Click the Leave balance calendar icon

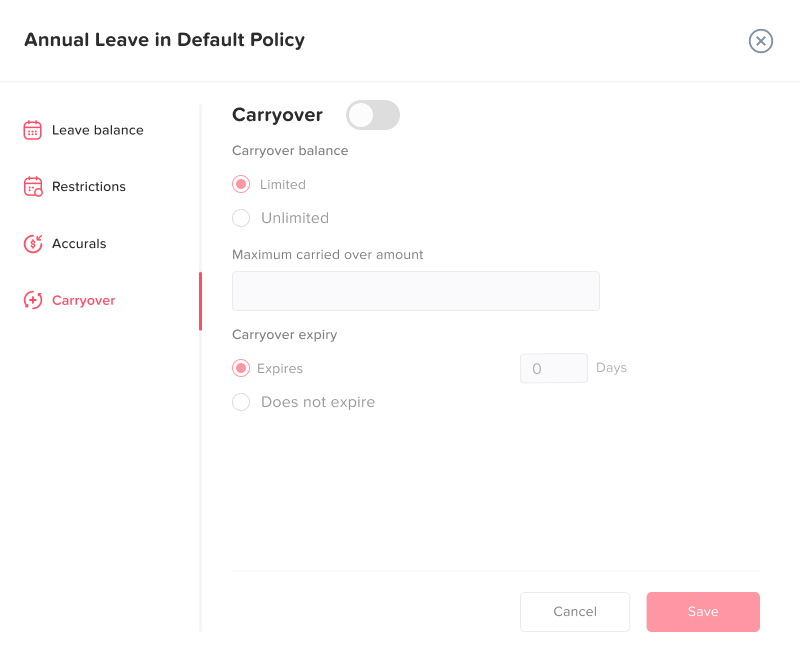point(33,130)
